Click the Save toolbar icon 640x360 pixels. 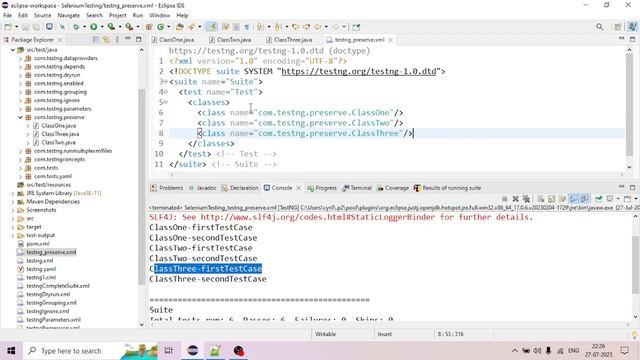pyautogui.click(x=25, y=27)
